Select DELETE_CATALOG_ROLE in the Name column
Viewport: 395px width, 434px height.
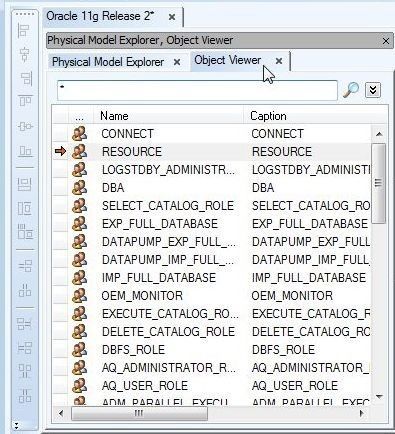[168, 332]
